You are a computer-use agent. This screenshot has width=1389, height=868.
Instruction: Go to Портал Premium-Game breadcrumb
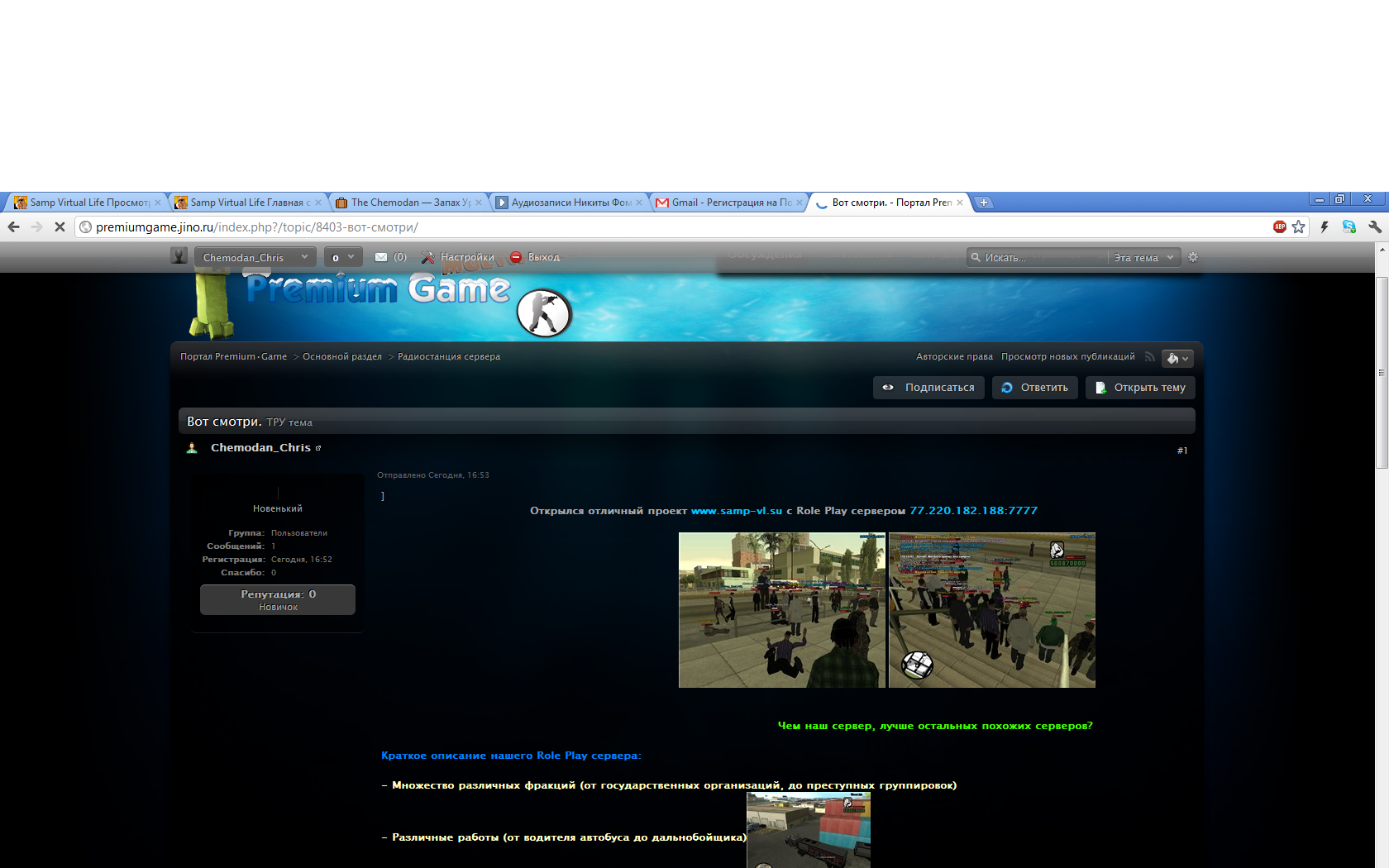234,357
